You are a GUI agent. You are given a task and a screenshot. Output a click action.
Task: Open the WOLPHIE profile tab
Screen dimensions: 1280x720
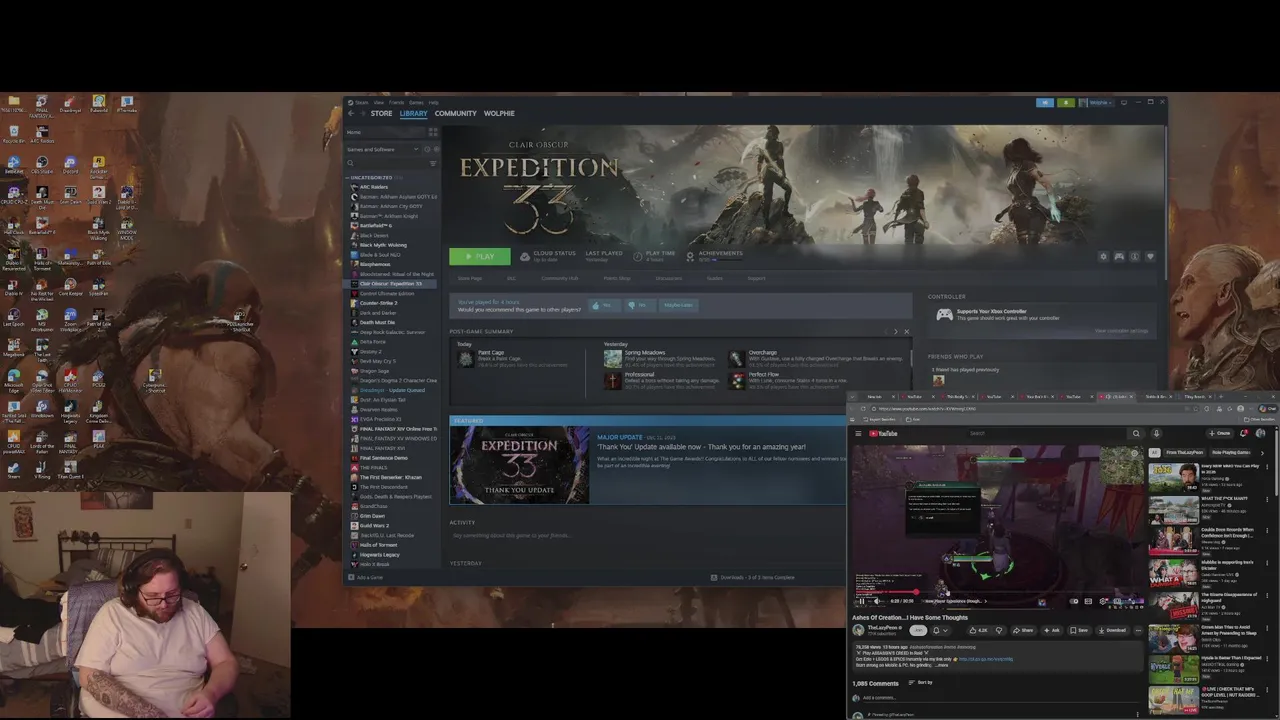(x=499, y=113)
